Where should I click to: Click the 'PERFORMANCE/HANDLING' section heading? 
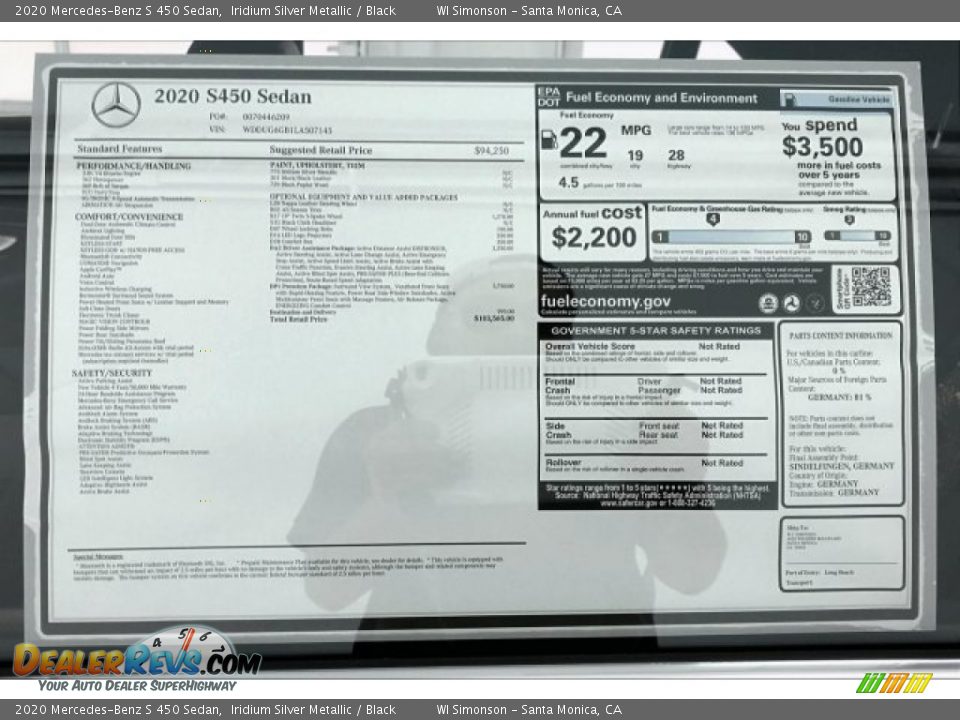133,166
